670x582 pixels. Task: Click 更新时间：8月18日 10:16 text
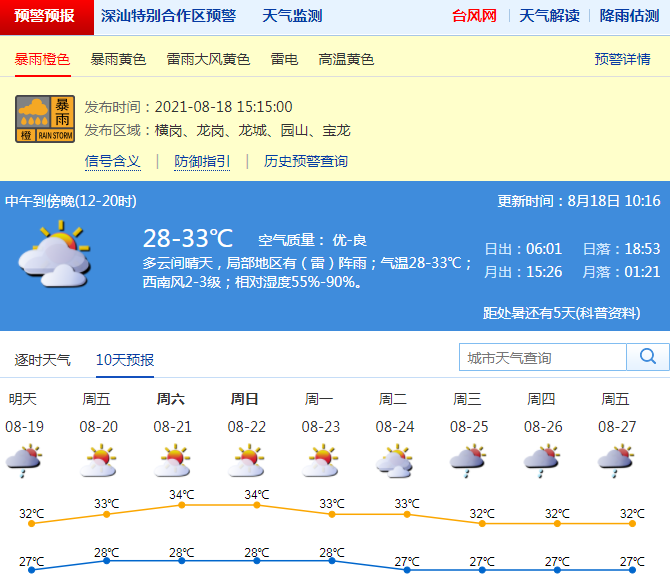click(579, 201)
